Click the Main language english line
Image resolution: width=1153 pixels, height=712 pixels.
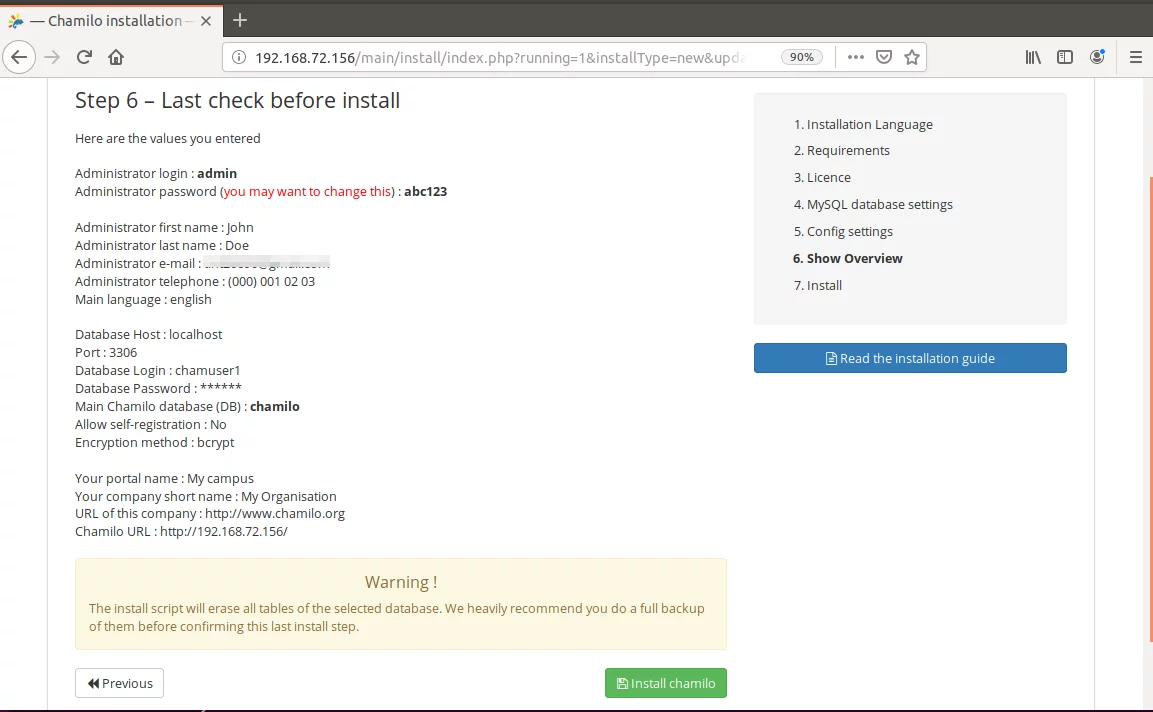pyautogui.click(x=143, y=299)
